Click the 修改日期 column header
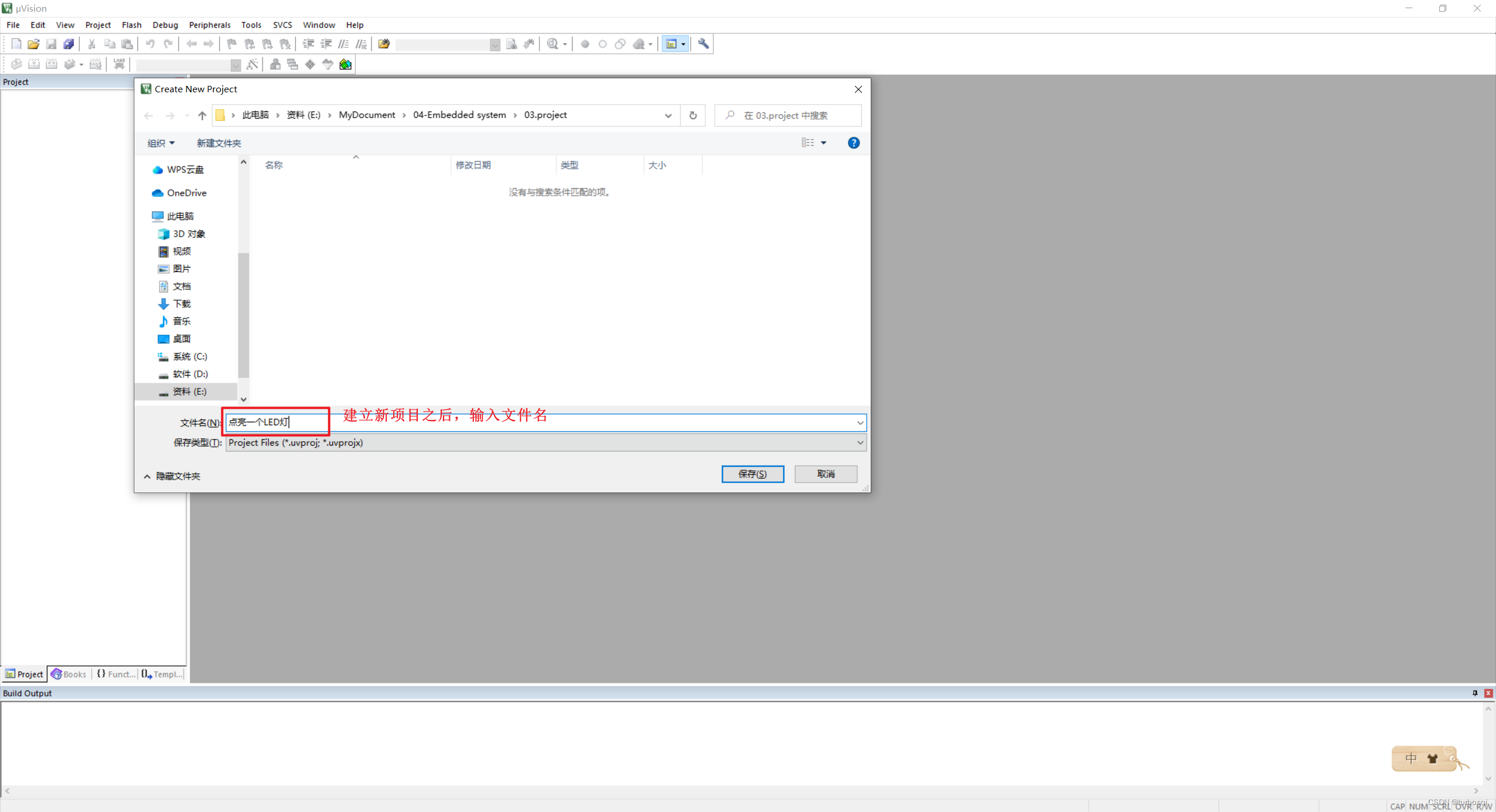The image size is (1496, 812). coord(473,165)
